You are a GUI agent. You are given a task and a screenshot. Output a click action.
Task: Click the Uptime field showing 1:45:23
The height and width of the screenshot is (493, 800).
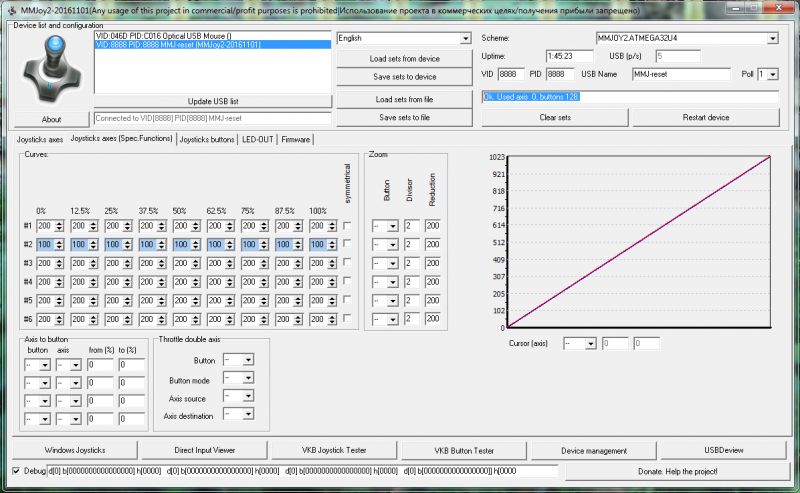569,56
